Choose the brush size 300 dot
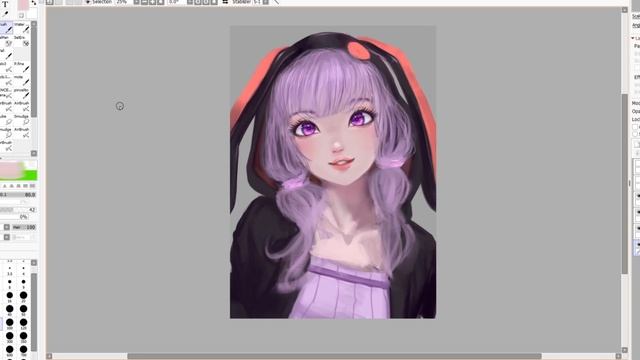640x360 pixels. (x=9, y=336)
